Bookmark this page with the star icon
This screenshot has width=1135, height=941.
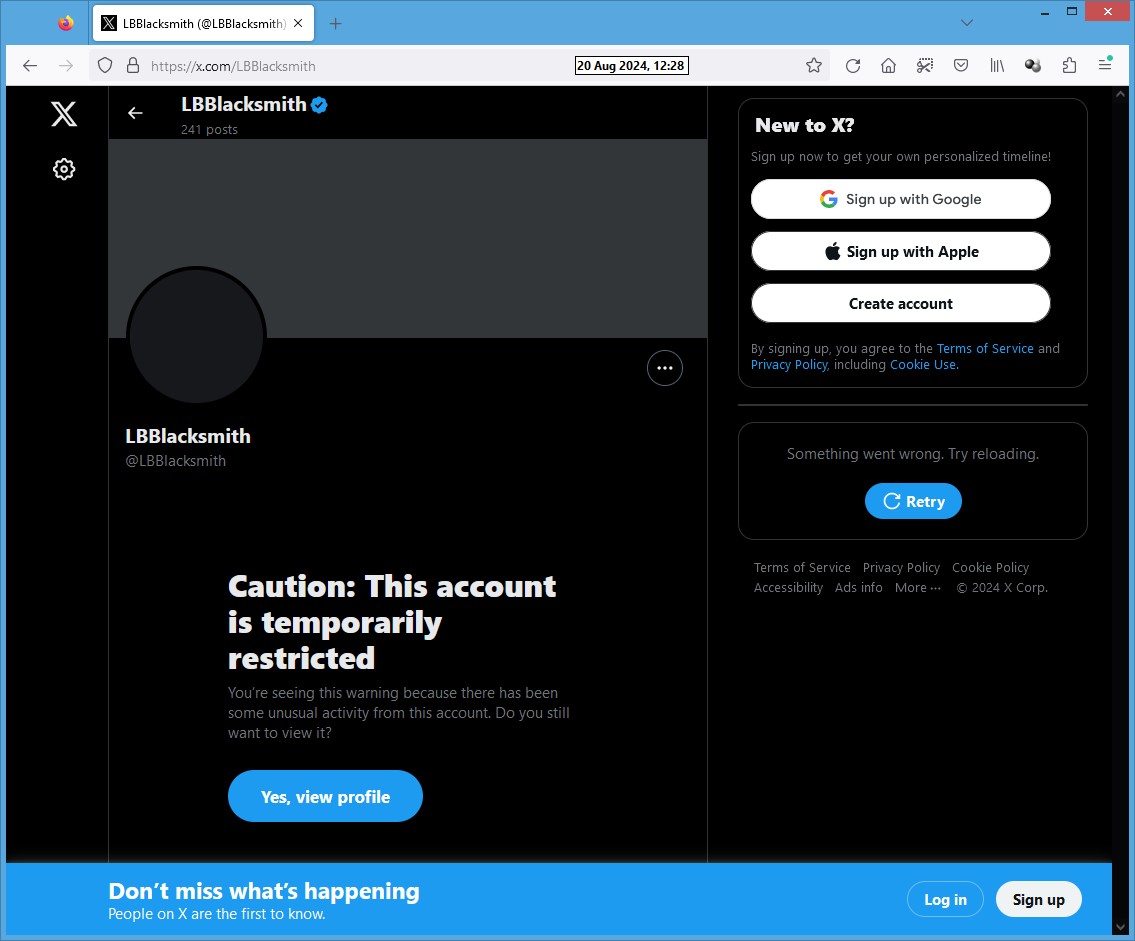pos(814,66)
